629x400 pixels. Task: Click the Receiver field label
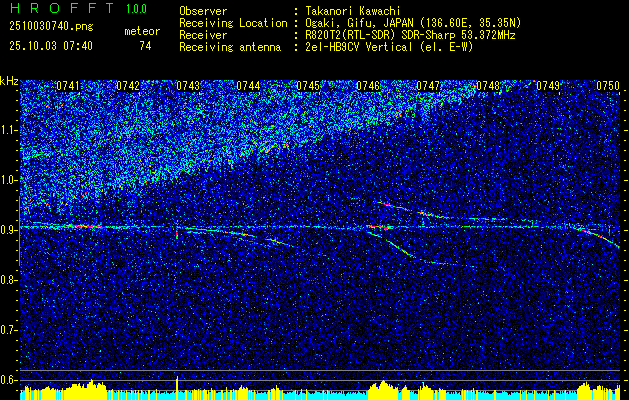(203, 35)
